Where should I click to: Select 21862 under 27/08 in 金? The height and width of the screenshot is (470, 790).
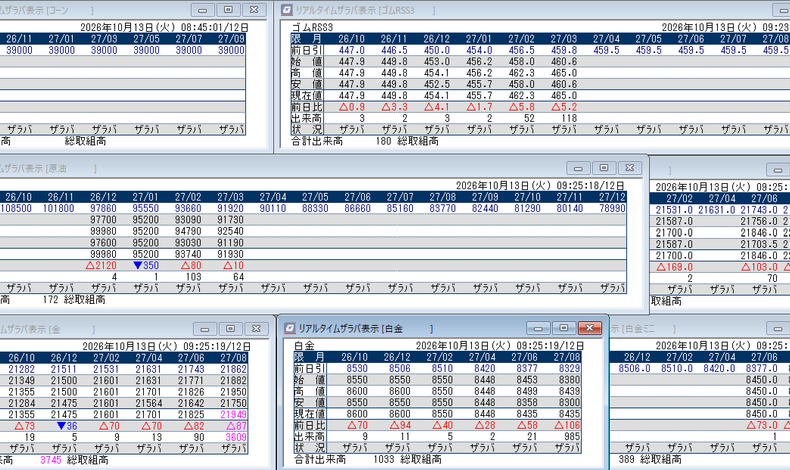pyautogui.click(x=233, y=369)
